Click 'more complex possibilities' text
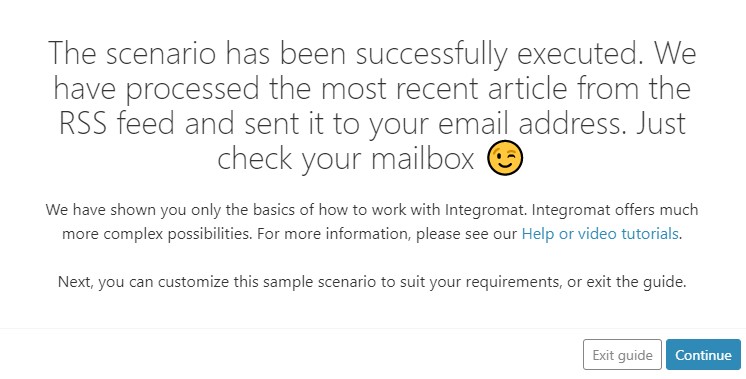The height and width of the screenshot is (379, 746). (x=156, y=234)
